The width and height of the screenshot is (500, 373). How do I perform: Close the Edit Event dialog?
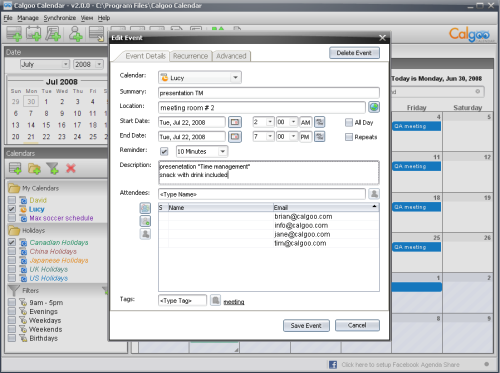click(382, 38)
